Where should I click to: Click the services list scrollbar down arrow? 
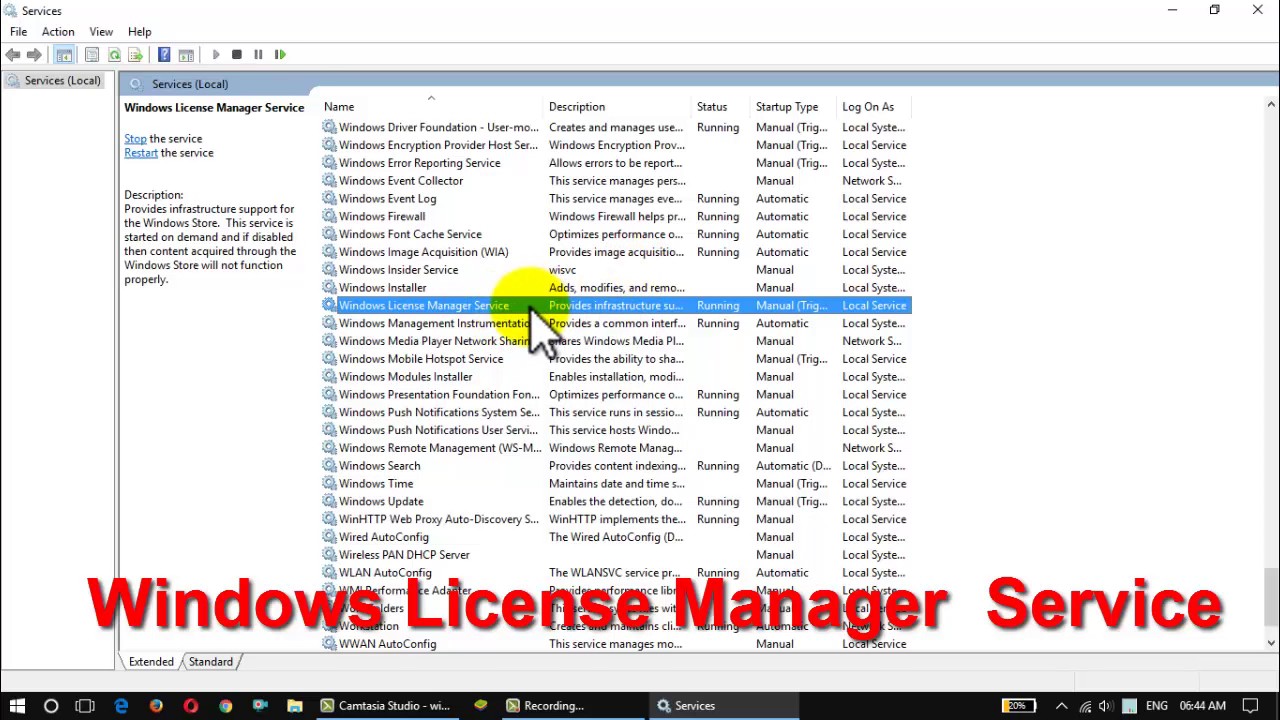1271,644
